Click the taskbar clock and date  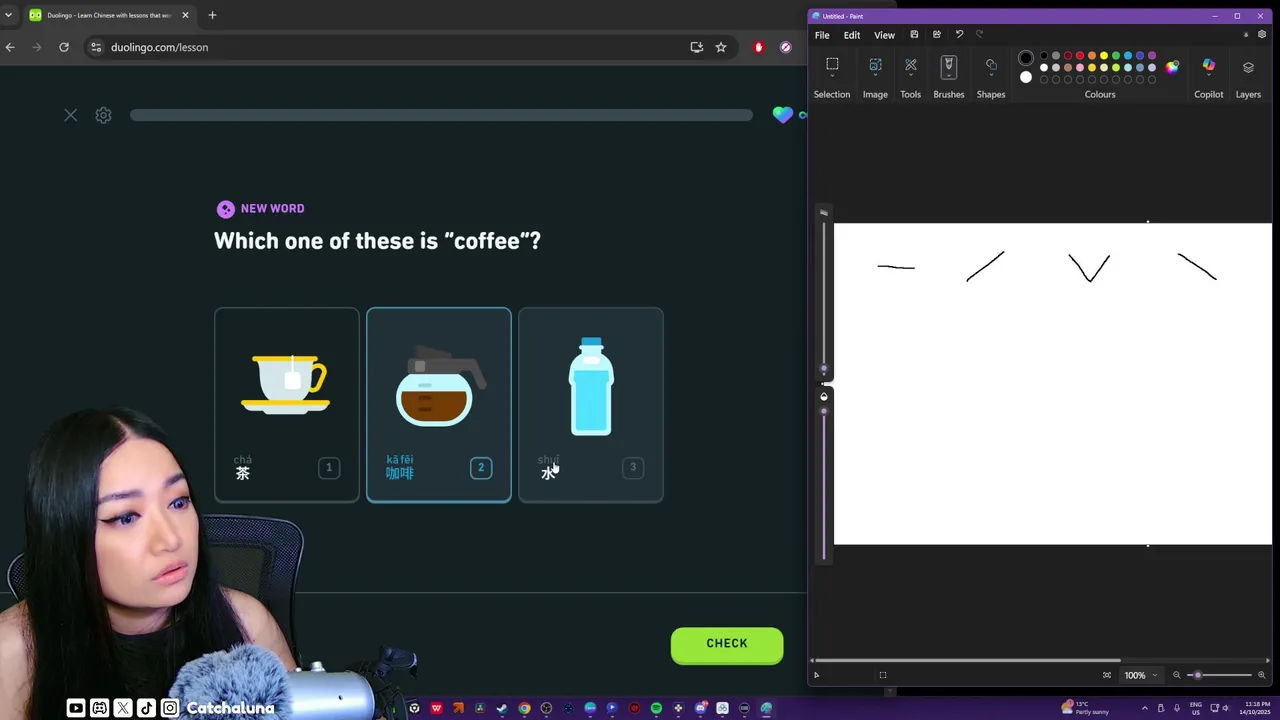[1257, 708]
